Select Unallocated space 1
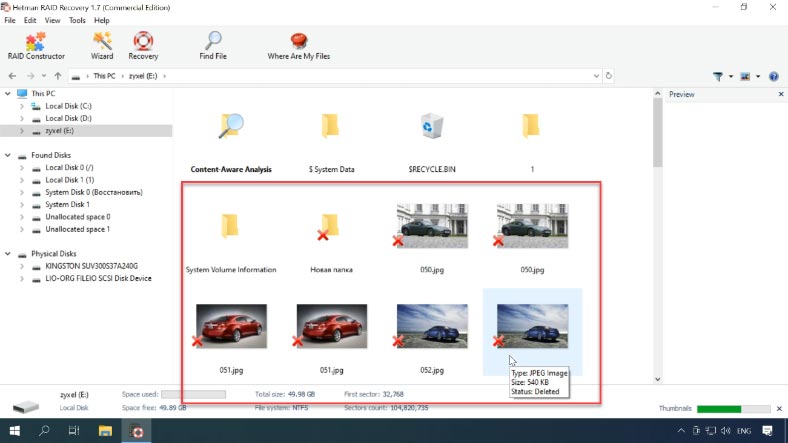This screenshot has height=443, width=788. pyautogui.click(x=77, y=229)
